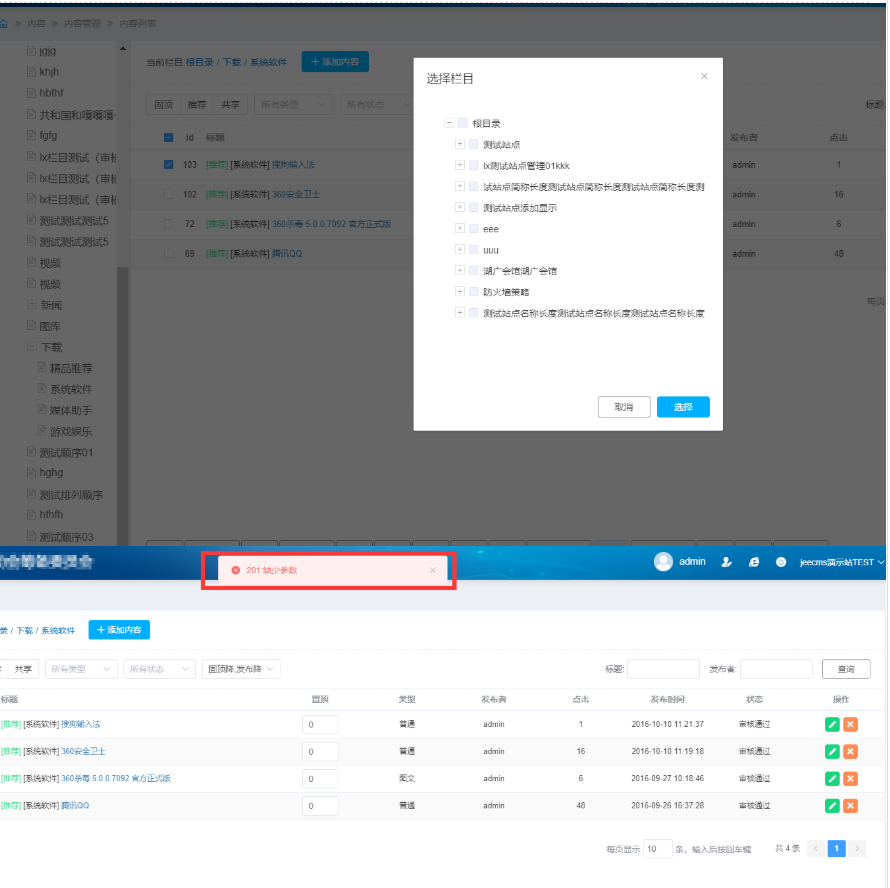Click the 固顶 button behind the dialog

point(163,104)
